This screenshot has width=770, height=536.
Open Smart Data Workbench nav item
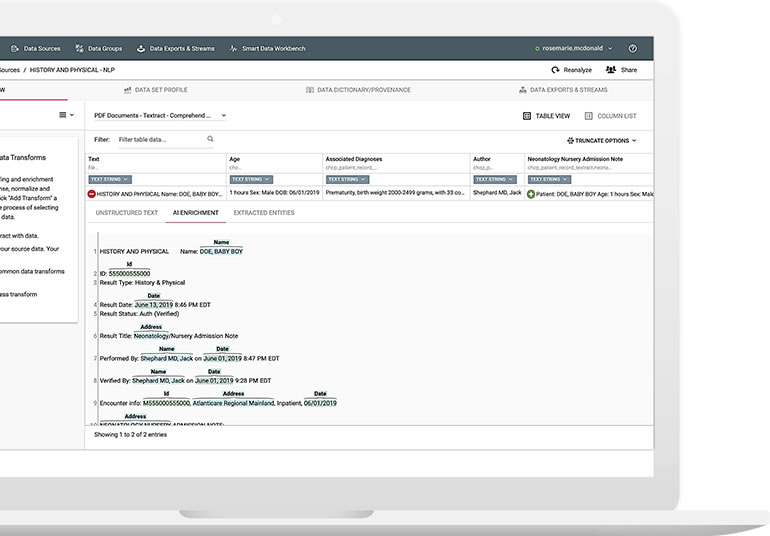point(268,49)
